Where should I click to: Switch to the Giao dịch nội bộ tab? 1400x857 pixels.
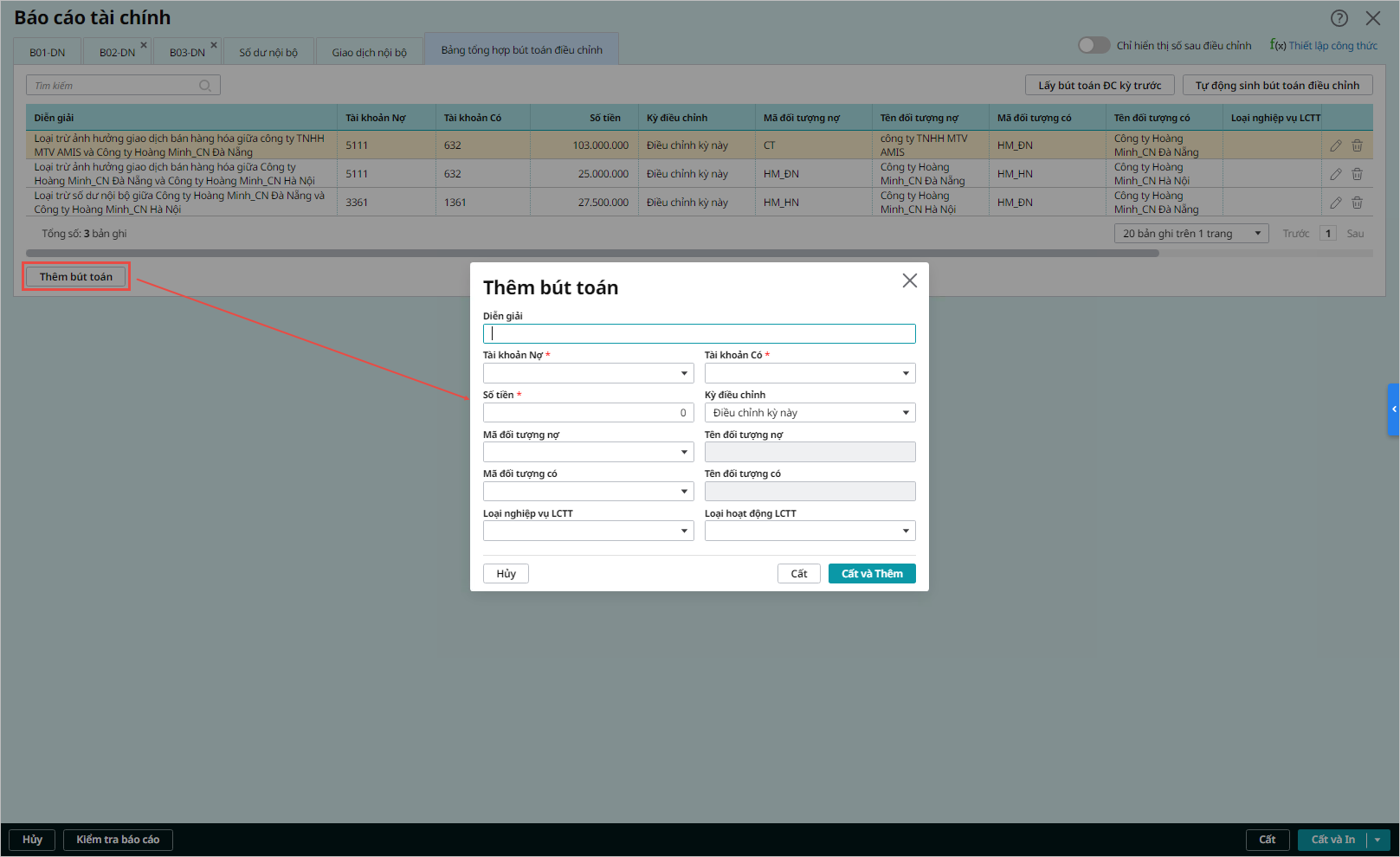369,52
